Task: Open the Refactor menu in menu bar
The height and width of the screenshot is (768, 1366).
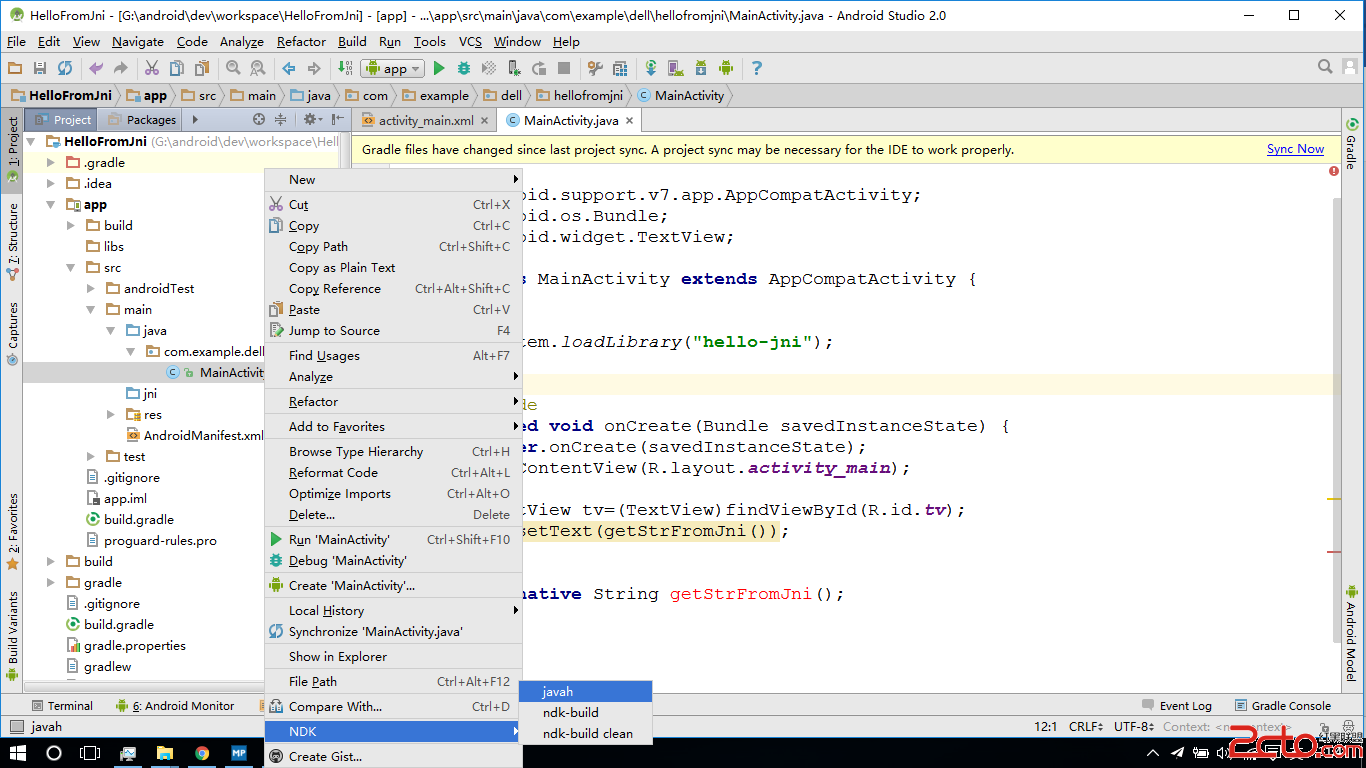Action: [x=301, y=41]
